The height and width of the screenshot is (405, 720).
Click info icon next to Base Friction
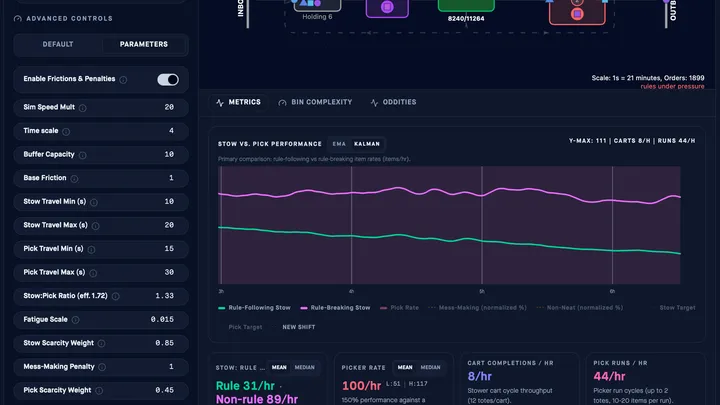(x=74, y=179)
